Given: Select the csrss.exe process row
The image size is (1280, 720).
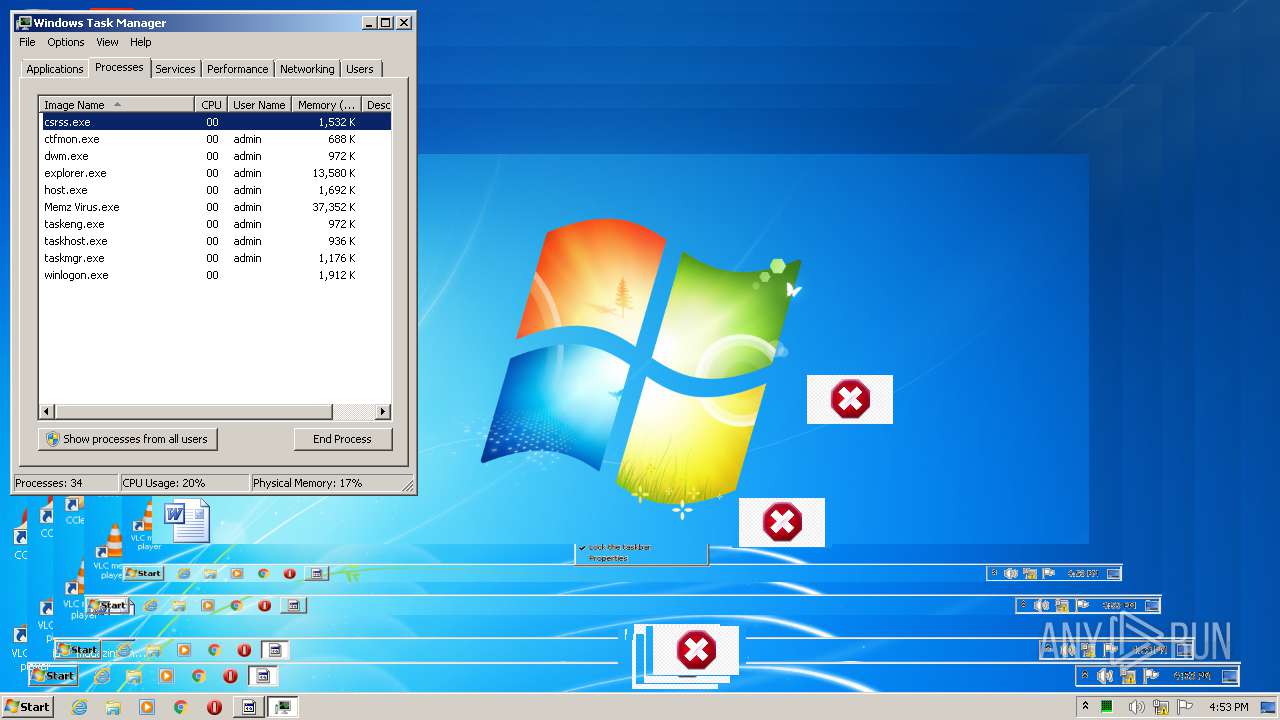Looking at the screenshot, I should (x=215, y=122).
